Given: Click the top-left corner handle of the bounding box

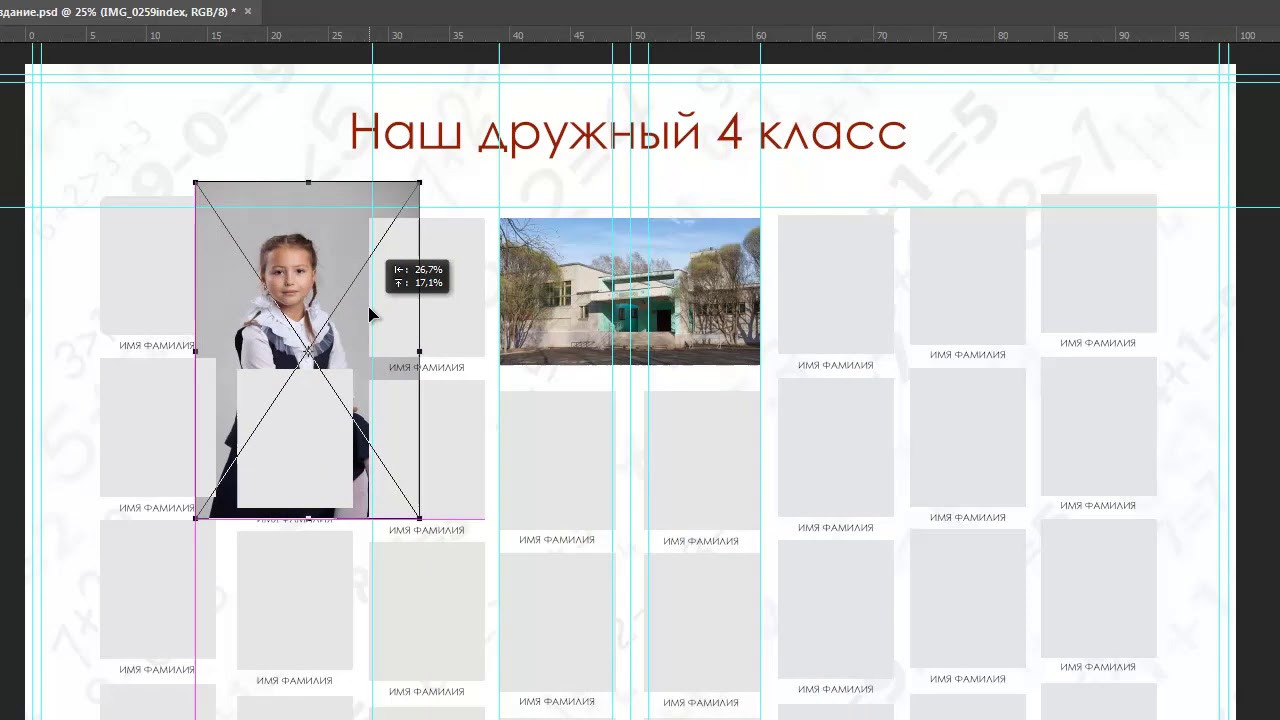Looking at the screenshot, I should pos(196,183).
